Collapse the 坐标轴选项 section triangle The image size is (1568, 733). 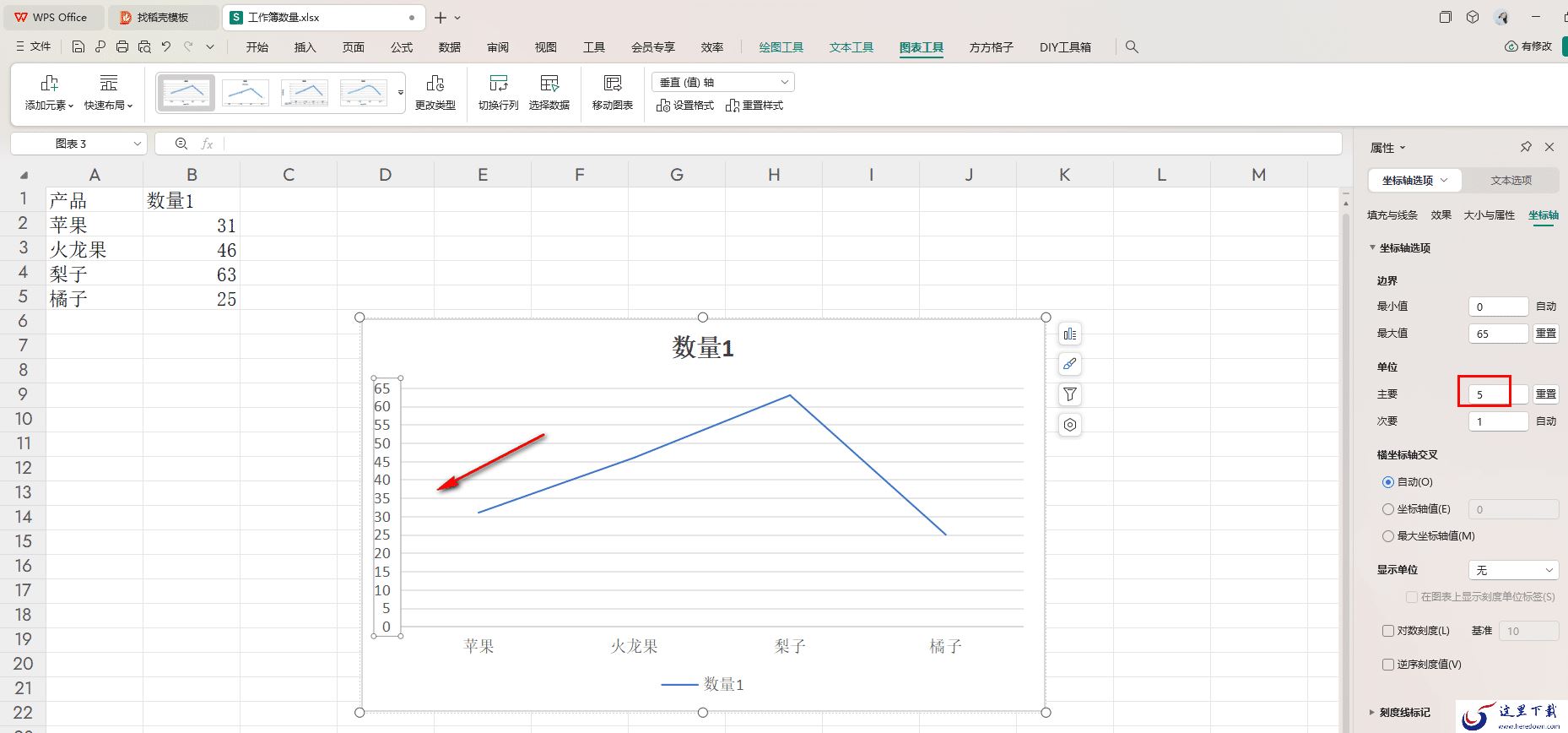(x=1372, y=247)
